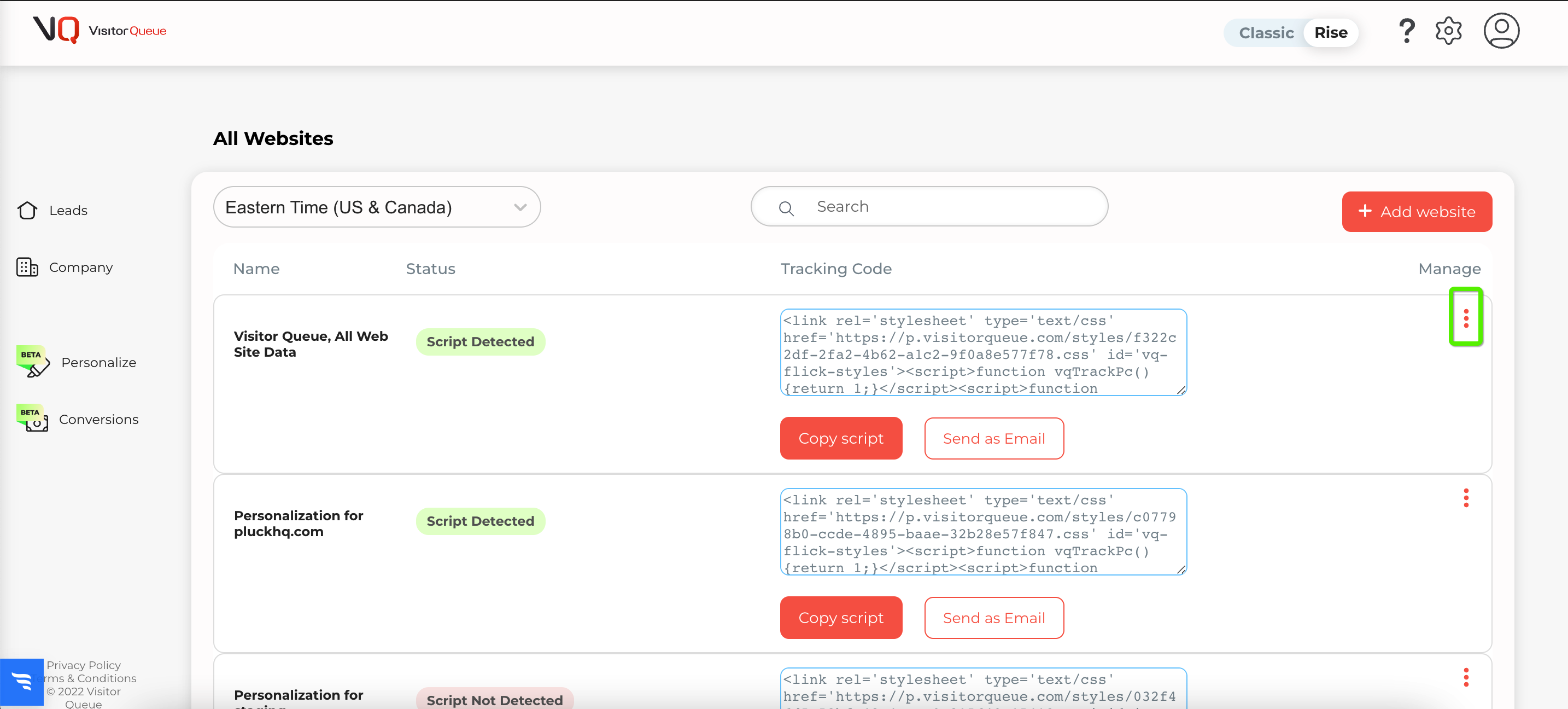Click the 'Personalization for pluckhq.com' name
This screenshot has width=1568, height=709.
click(299, 523)
